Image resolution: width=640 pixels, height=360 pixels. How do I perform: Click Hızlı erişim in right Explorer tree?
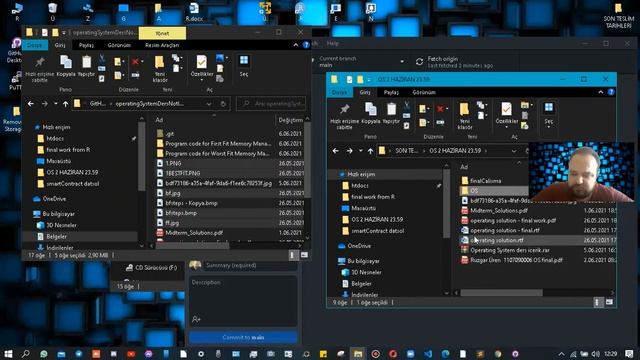pos(361,174)
